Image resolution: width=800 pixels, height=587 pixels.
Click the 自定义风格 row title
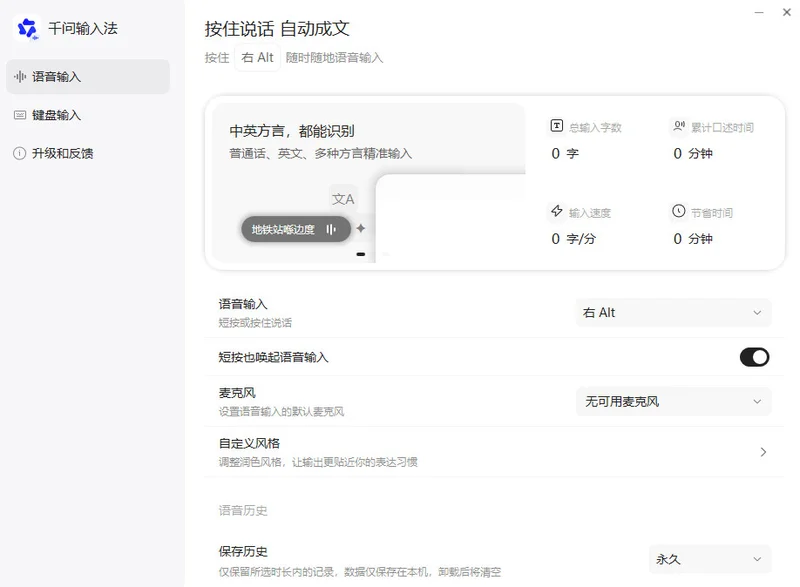(x=249, y=443)
